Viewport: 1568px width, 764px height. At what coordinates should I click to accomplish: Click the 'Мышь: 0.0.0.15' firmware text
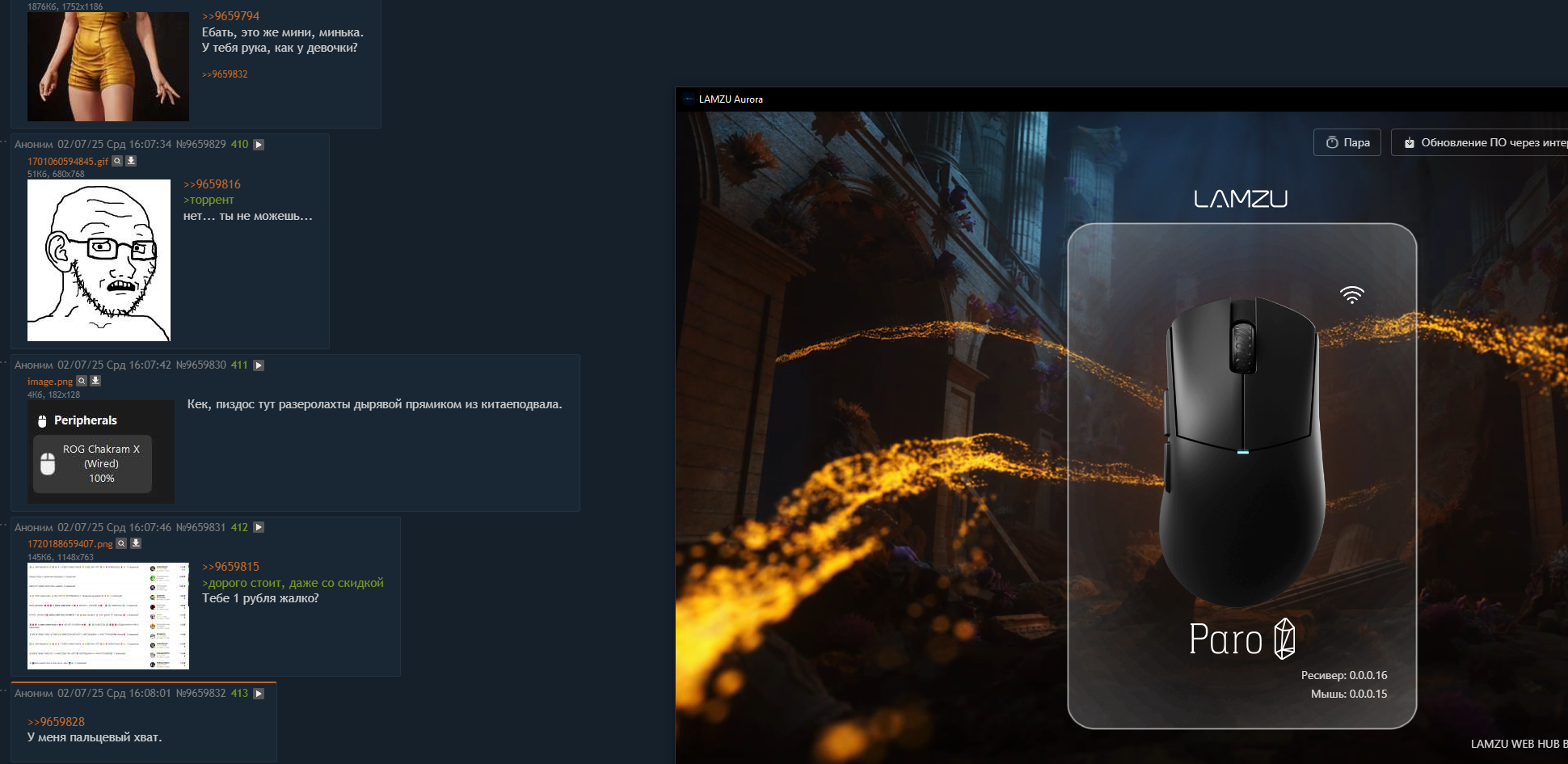[x=1349, y=694]
